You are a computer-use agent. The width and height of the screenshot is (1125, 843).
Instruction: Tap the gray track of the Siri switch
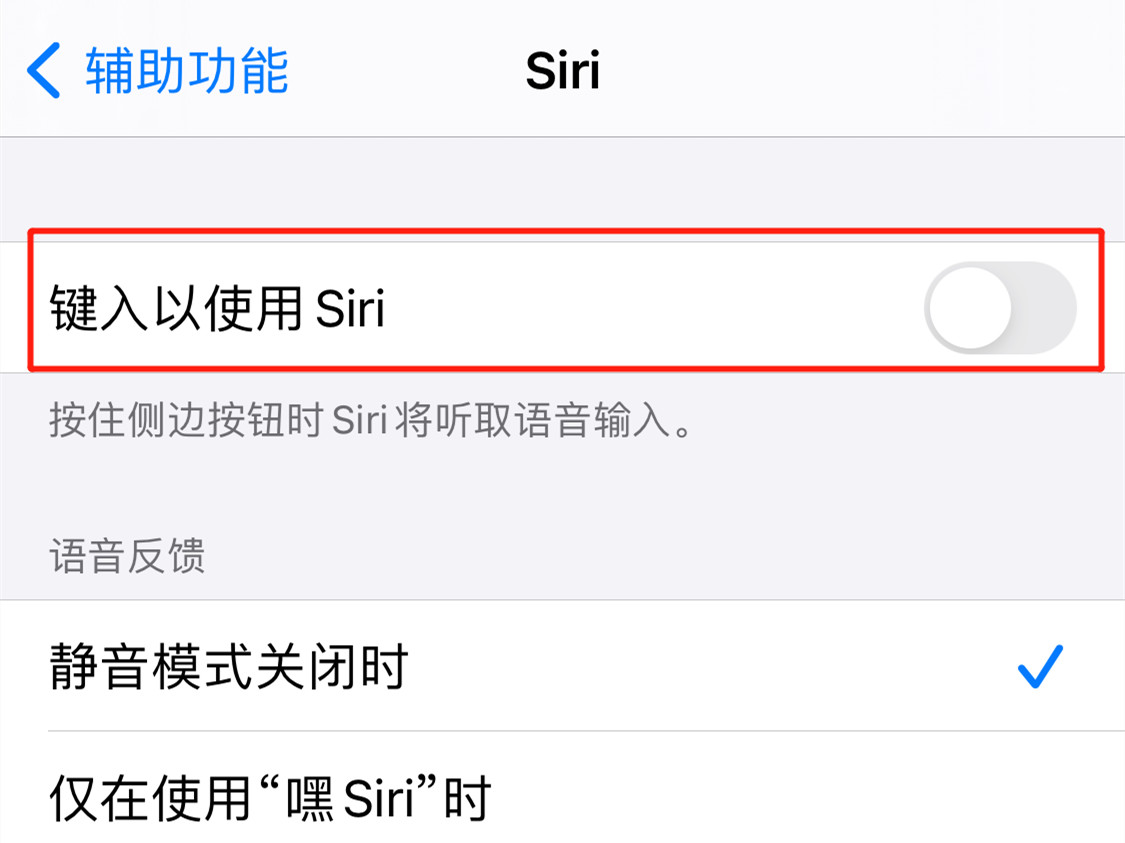pyautogui.click(x=1045, y=308)
